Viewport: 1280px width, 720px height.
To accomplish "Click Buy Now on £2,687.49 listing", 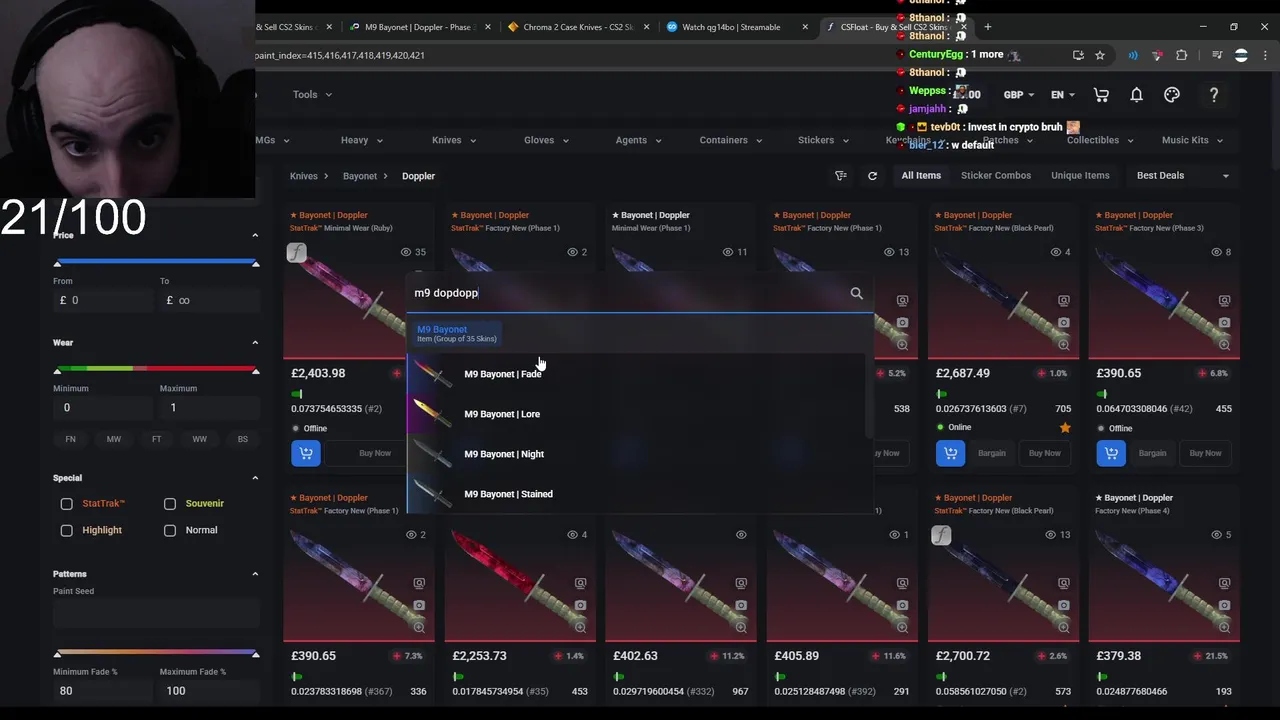I will click(x=1045, y=453).
